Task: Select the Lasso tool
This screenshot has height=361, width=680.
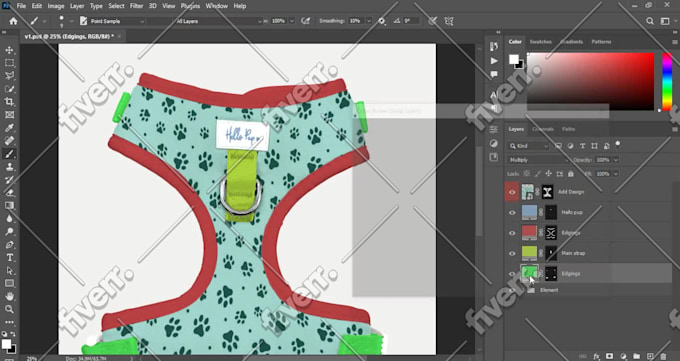Action: pos(9,76)
